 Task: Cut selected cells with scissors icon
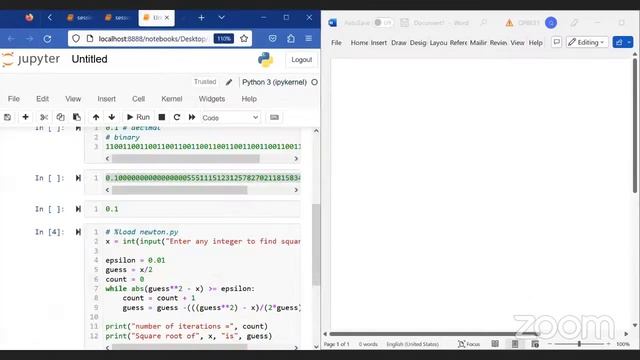[44, 118]
